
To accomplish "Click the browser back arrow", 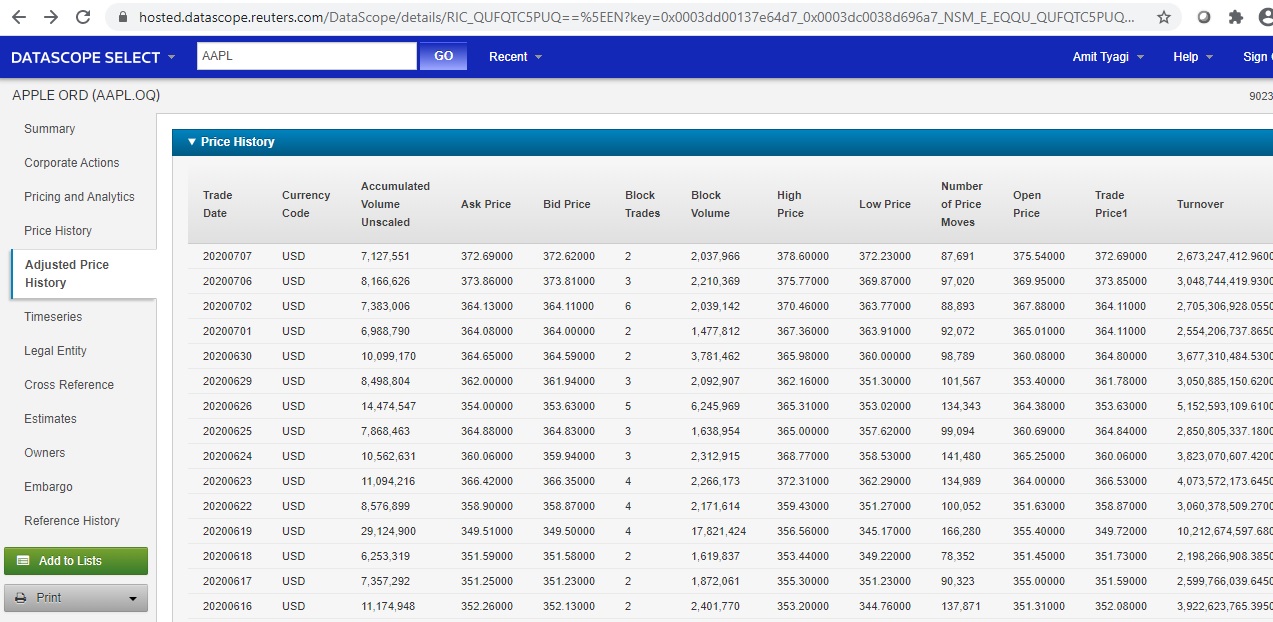I will click(19, 17).
